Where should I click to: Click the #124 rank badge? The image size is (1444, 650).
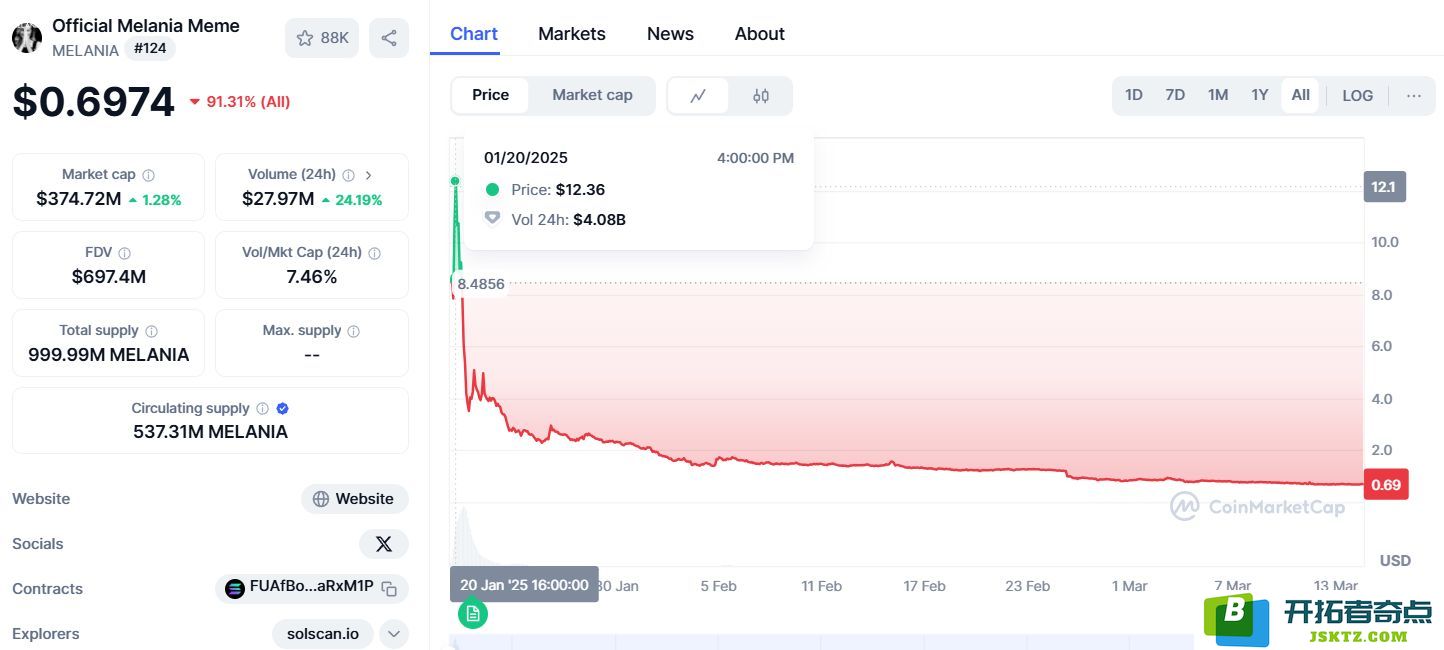[x=150, y=48]
